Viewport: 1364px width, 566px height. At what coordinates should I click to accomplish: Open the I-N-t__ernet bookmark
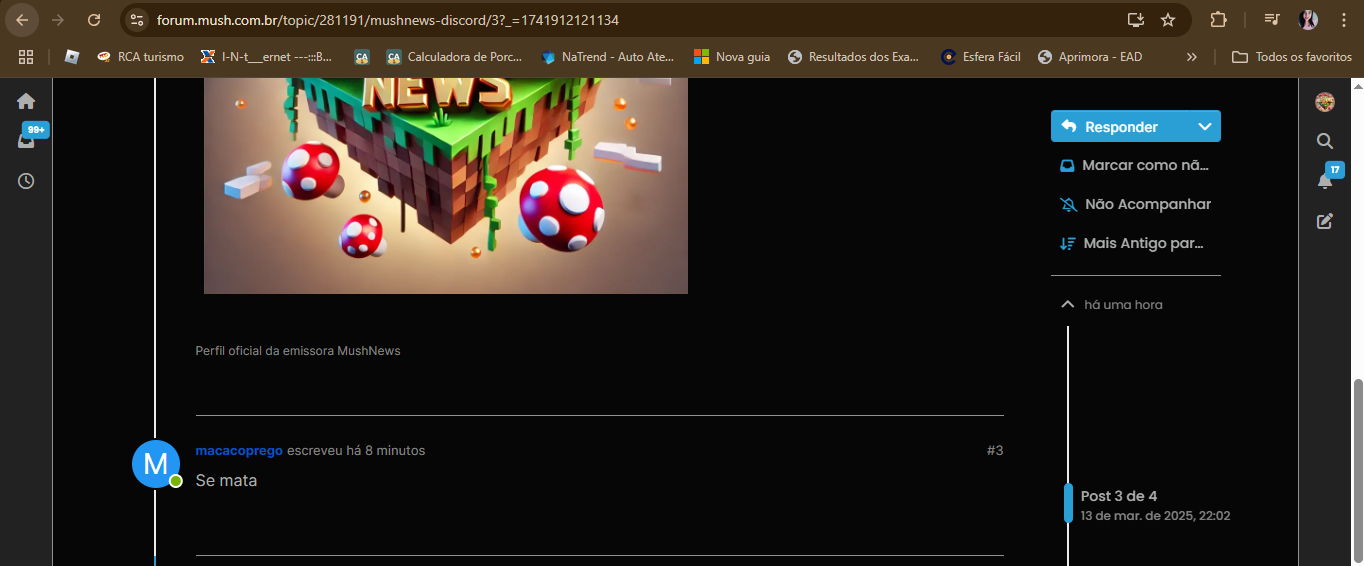pyautogui.click(x=267, y=57)
